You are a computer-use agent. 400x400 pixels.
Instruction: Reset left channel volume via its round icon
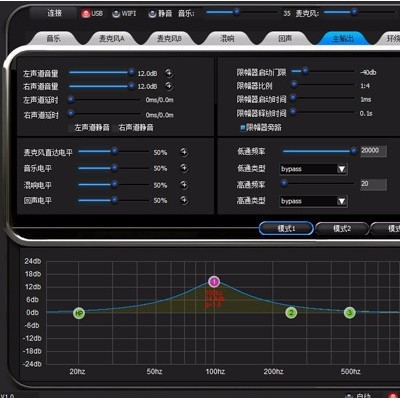pos(169,73)
